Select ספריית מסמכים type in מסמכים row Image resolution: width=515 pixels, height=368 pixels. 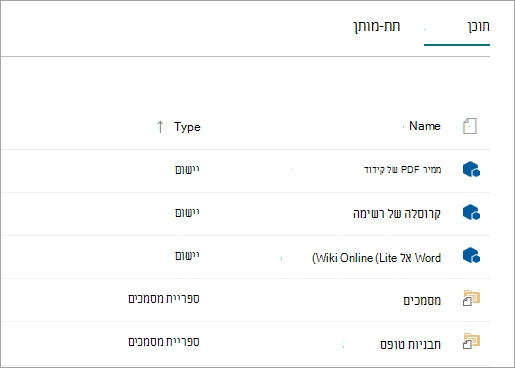click(164, 299)
